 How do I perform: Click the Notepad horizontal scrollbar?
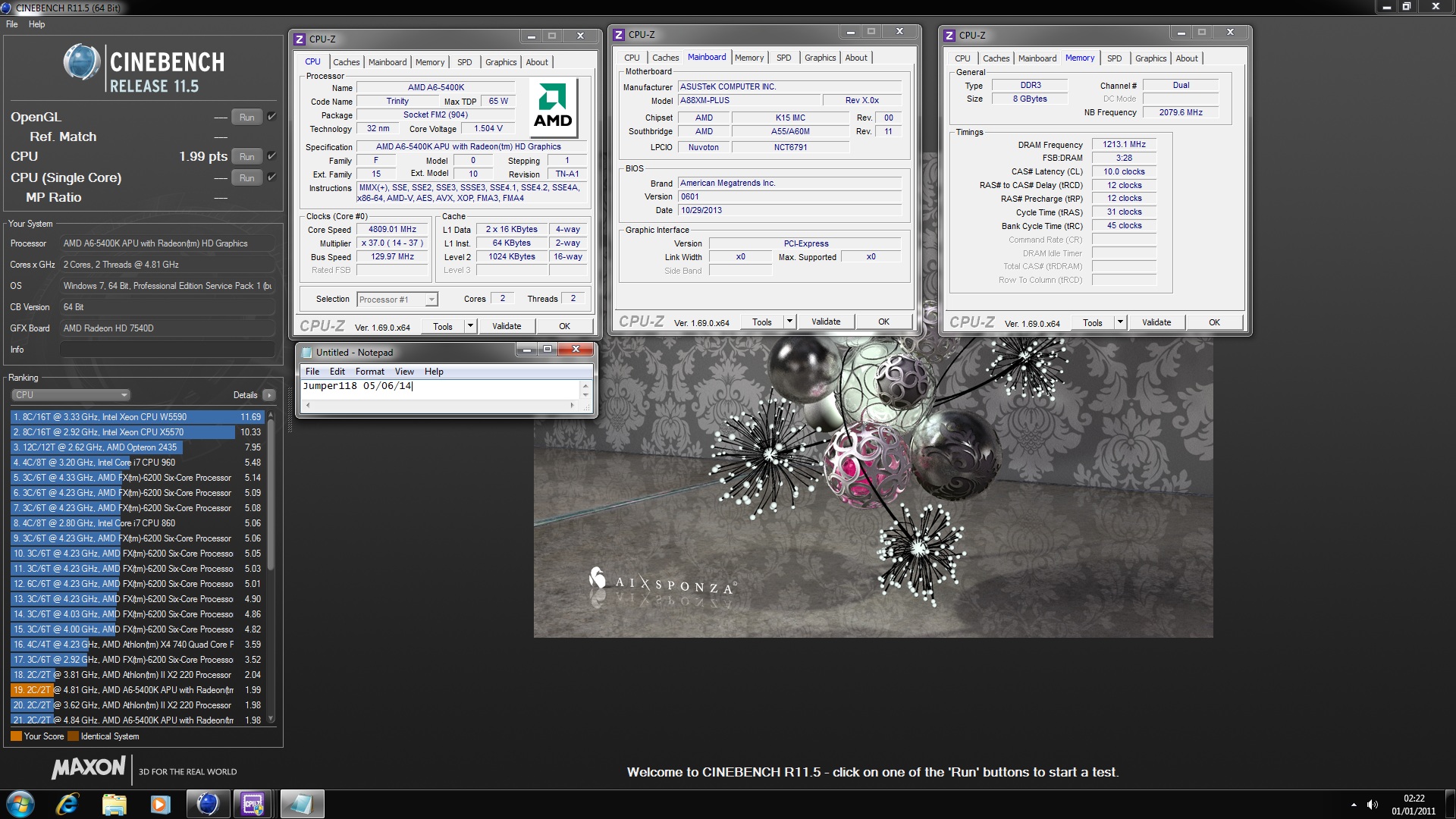[440, 406]
